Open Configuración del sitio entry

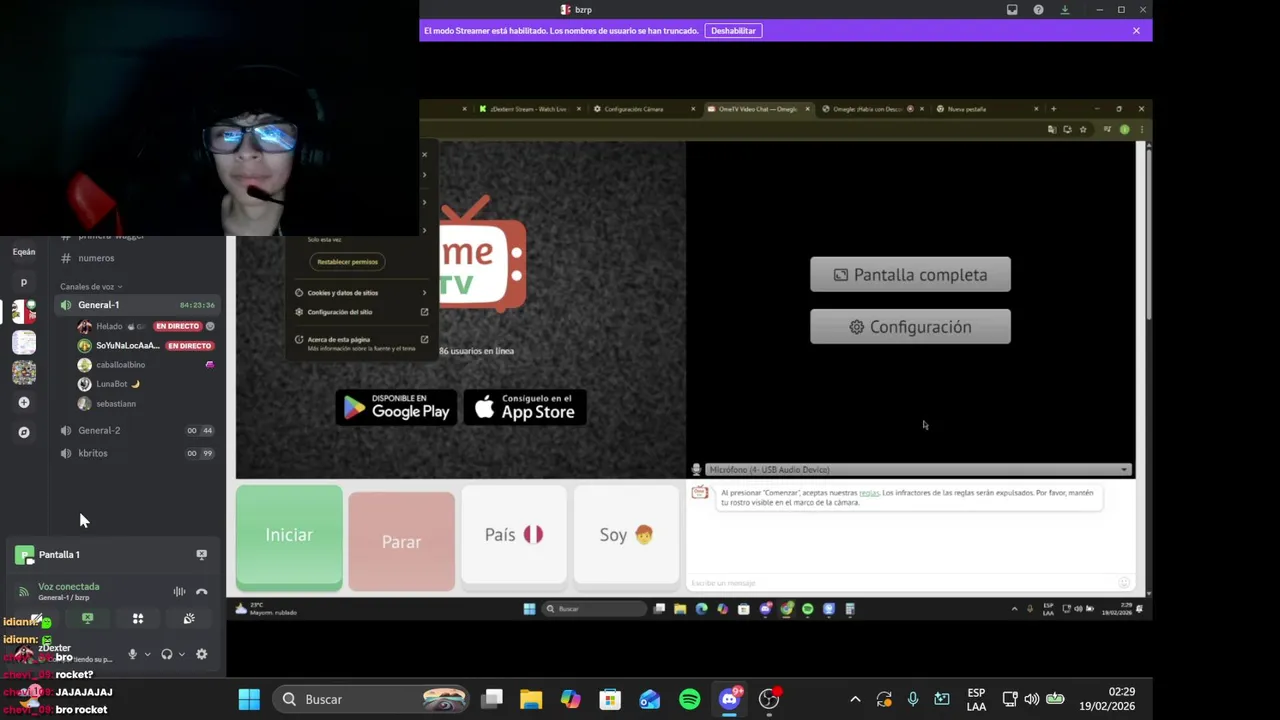[x=360, y=312]
